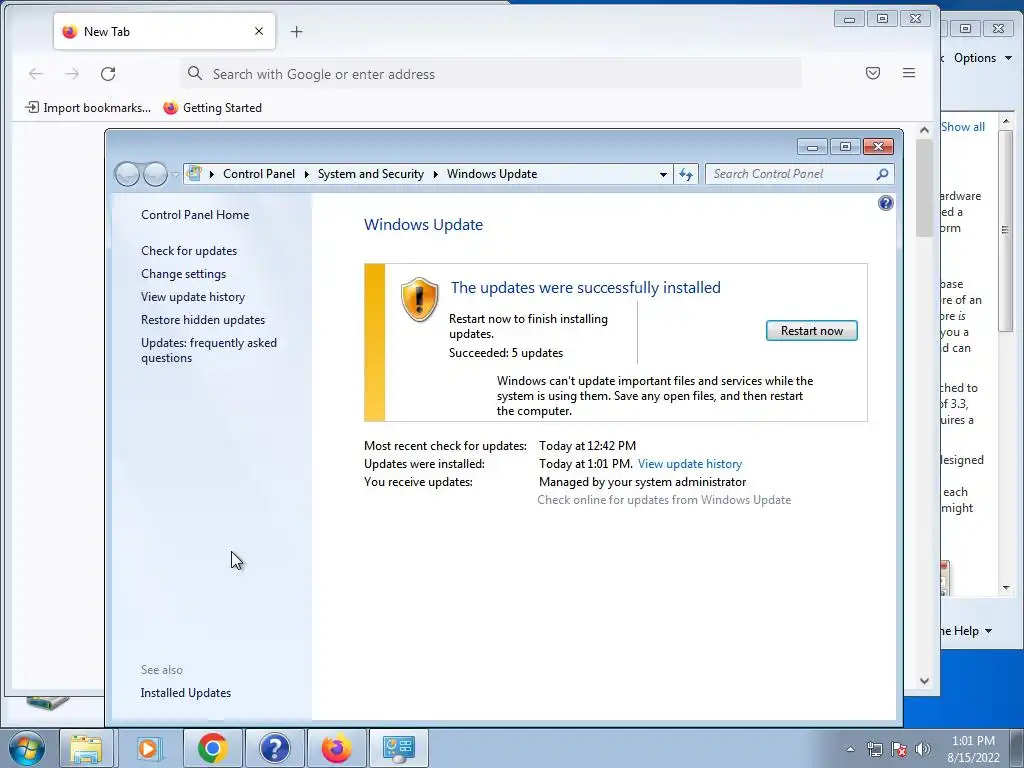The image size is (1024, 768).
Task: Go to Control Panel Home
Action: [195, 215]
